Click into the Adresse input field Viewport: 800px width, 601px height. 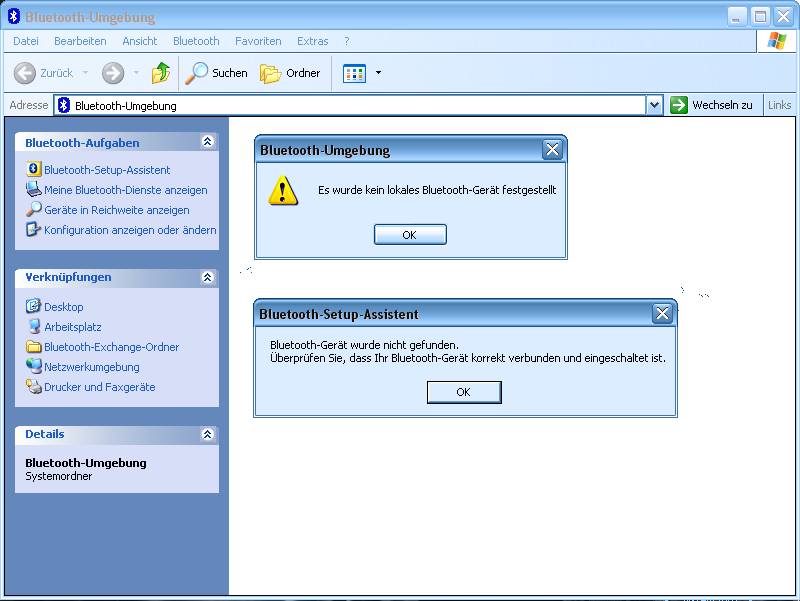[349, 106]
